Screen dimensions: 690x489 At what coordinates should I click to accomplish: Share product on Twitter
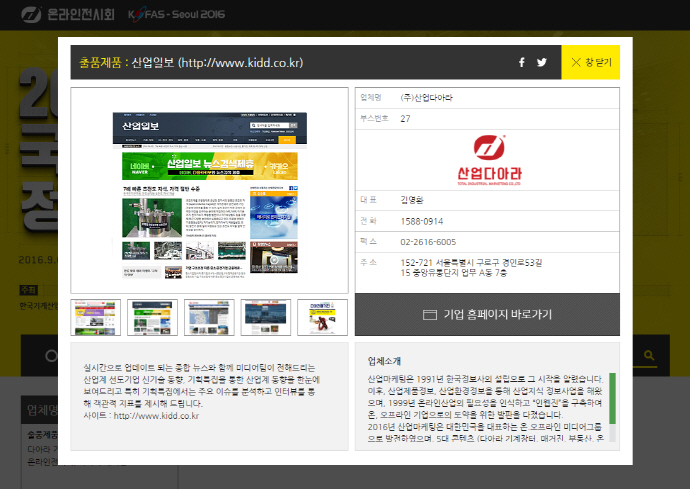pos(542,62)
